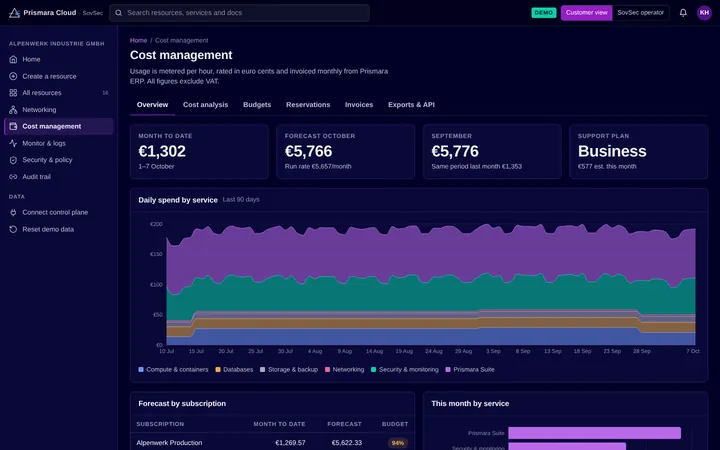Click the 94% budget badge
The image size is (720, 450).
coord(398,443)
